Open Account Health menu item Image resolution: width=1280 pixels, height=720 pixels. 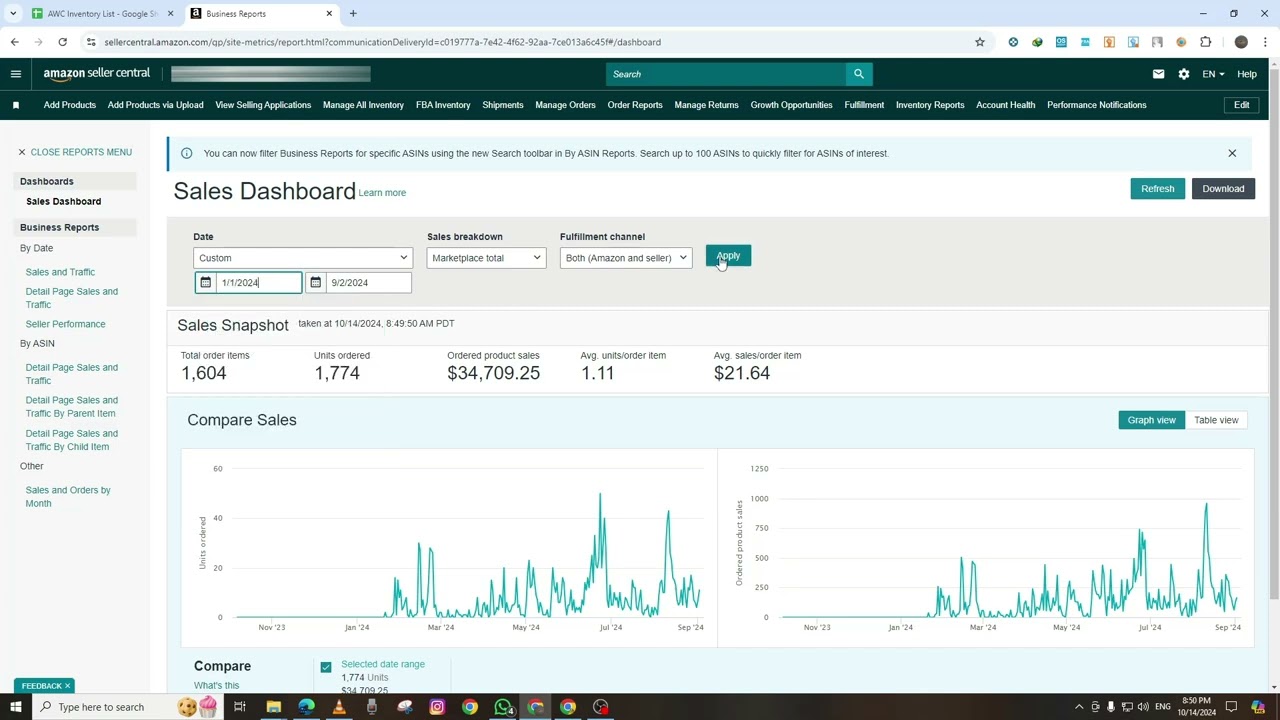tap(1005, 105)
